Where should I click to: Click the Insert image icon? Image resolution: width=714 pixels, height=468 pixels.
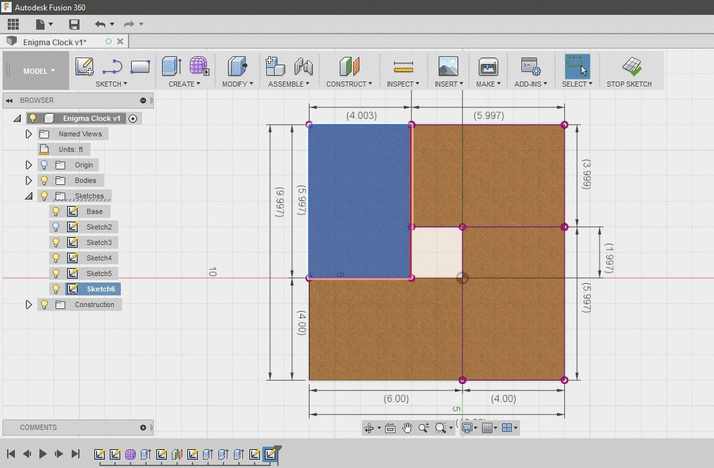(448, 66)
